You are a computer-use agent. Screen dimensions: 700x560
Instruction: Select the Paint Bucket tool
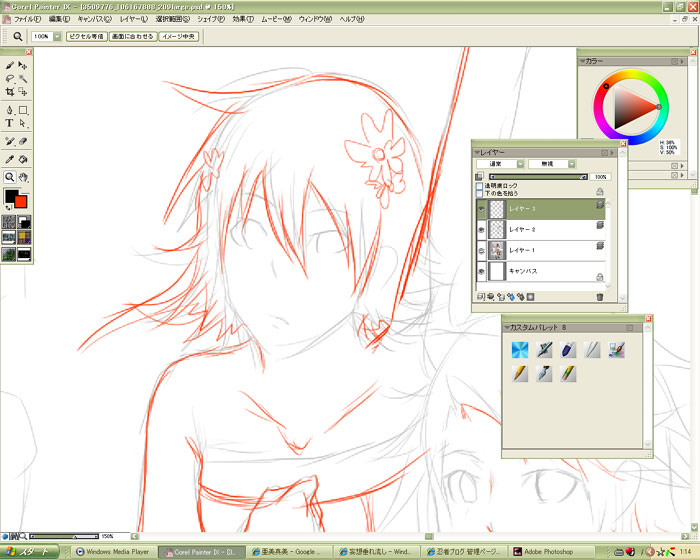[23, 159]
